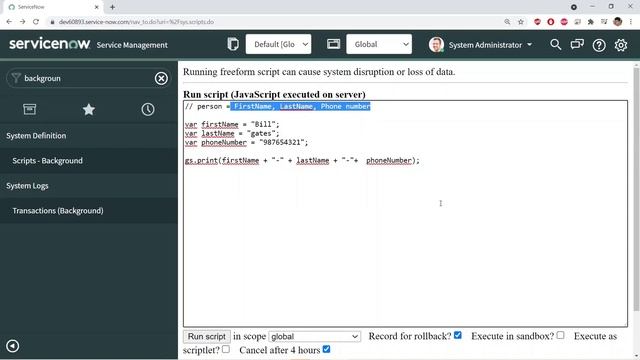Click the System Administrator avatar
Image resolution: width=640 pixels, height=360 pixels.
(x=436, y=44)
